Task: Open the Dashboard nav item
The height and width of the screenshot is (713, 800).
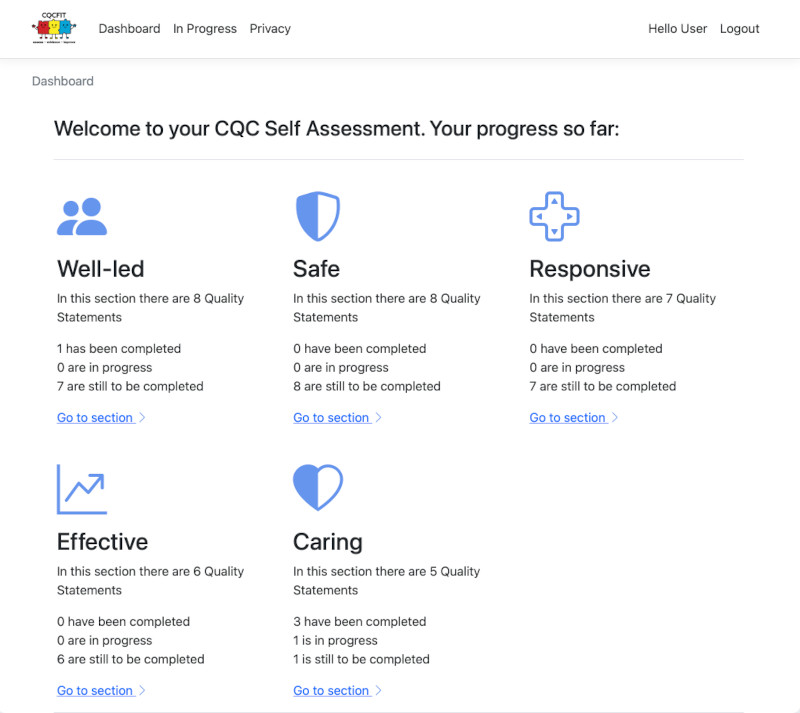Action: tap(129, 29)
